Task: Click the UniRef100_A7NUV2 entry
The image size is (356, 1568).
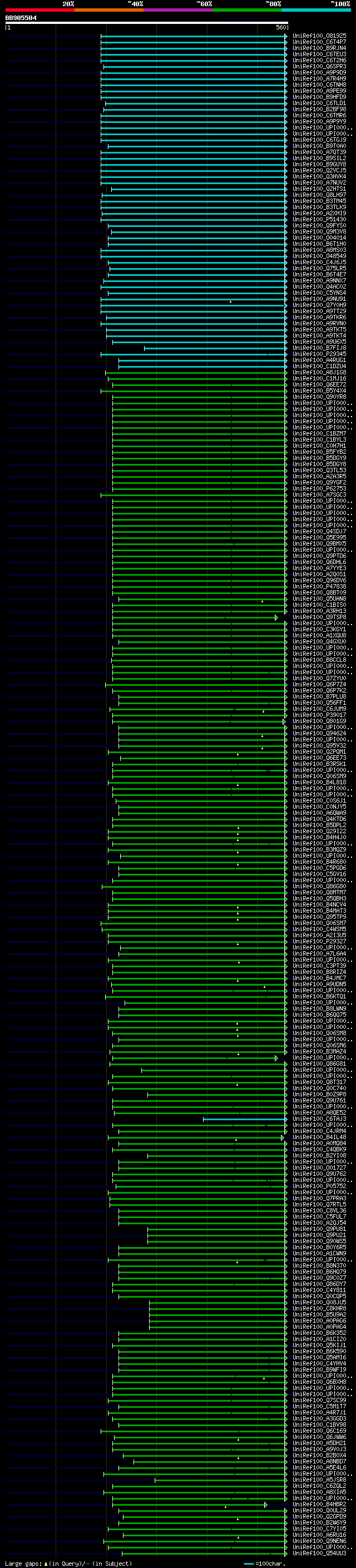Action: 319,182
